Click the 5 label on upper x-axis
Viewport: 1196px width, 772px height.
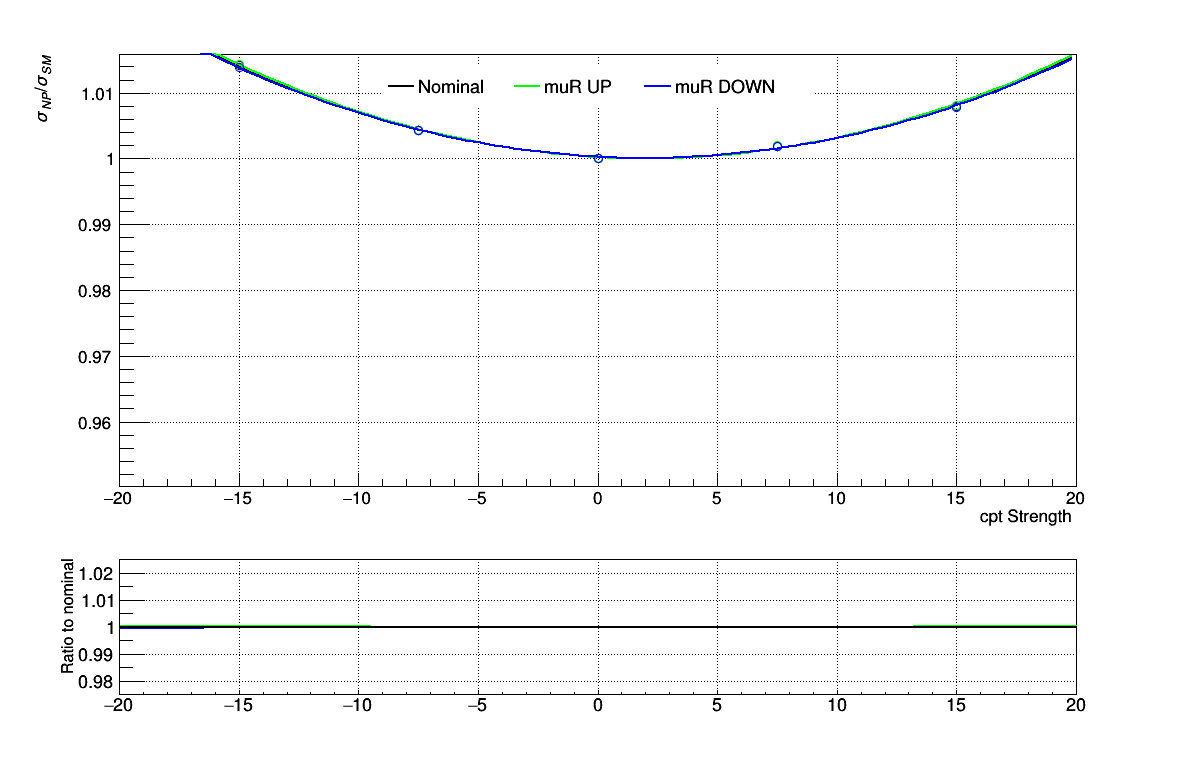click(717, 498)
